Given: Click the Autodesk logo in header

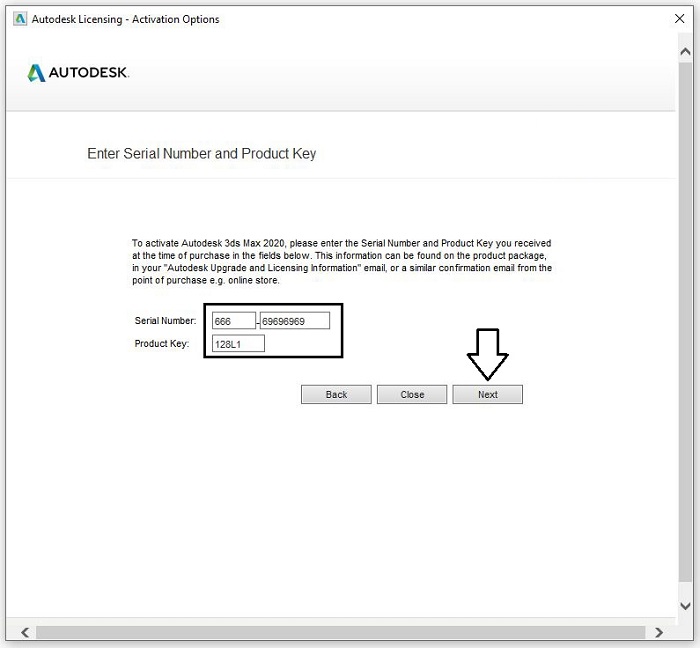Looking at the screenshot, I should tap(78, 73).
